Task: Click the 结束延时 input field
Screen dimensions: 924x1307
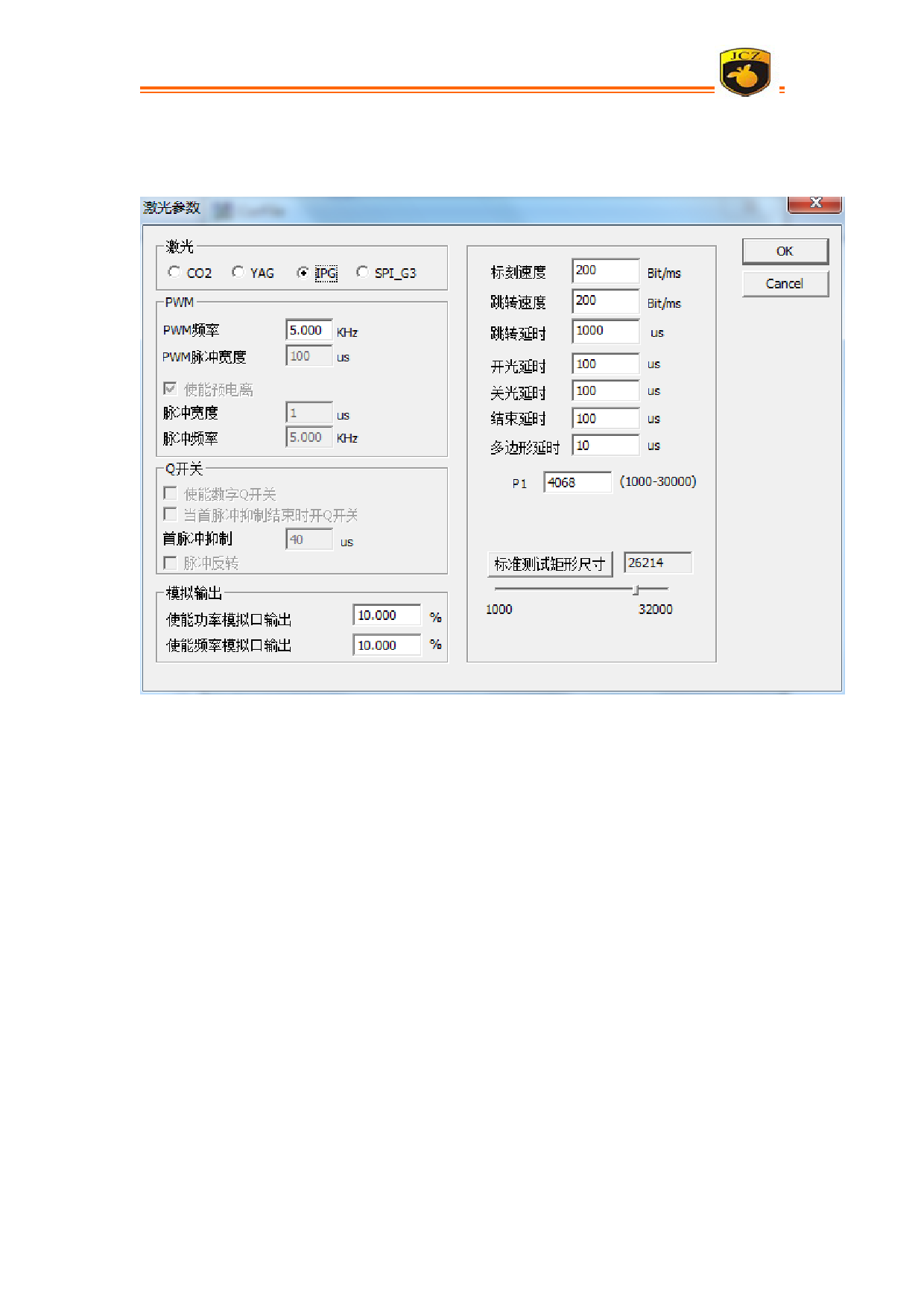Action: (605, 419)
